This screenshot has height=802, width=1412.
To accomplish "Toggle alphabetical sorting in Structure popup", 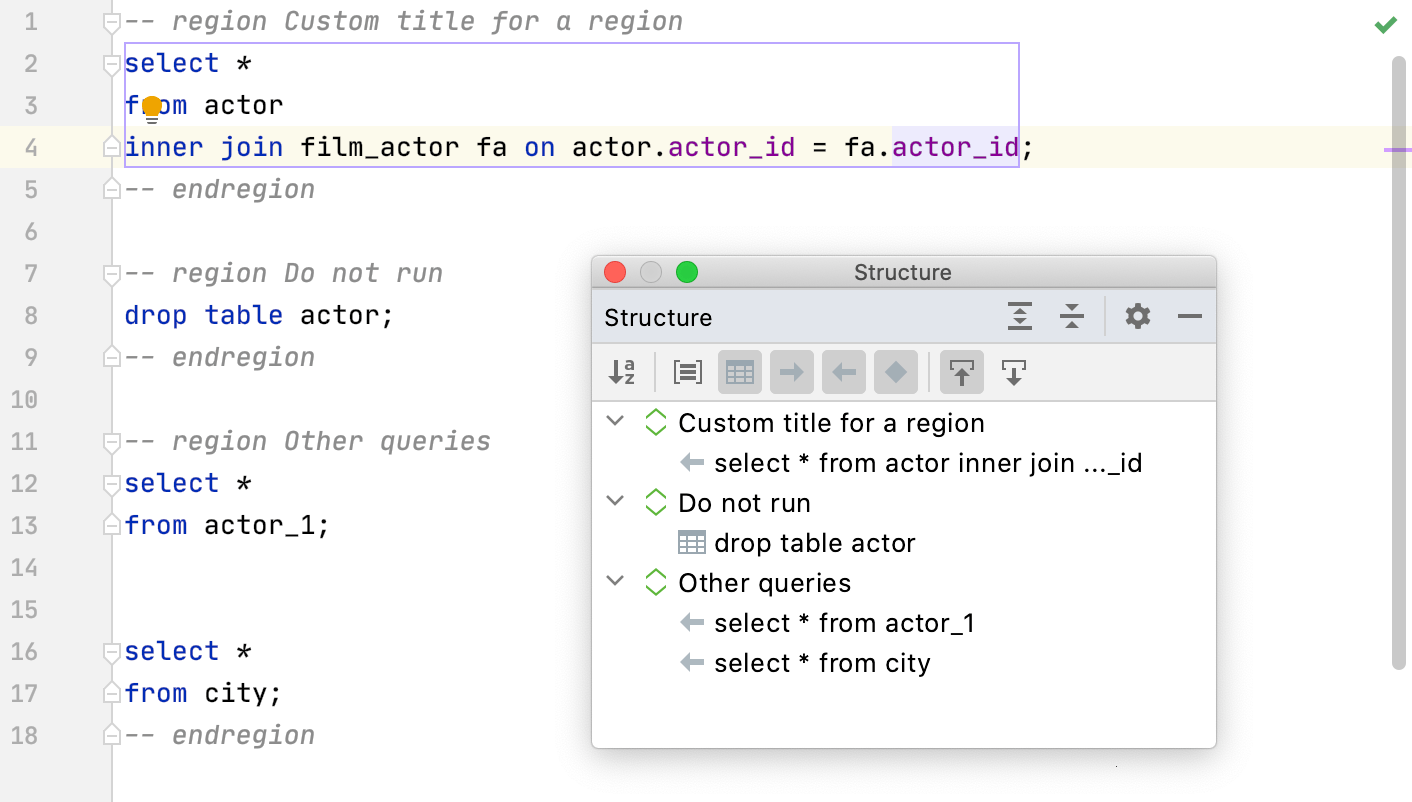I will tap(622, 372).
